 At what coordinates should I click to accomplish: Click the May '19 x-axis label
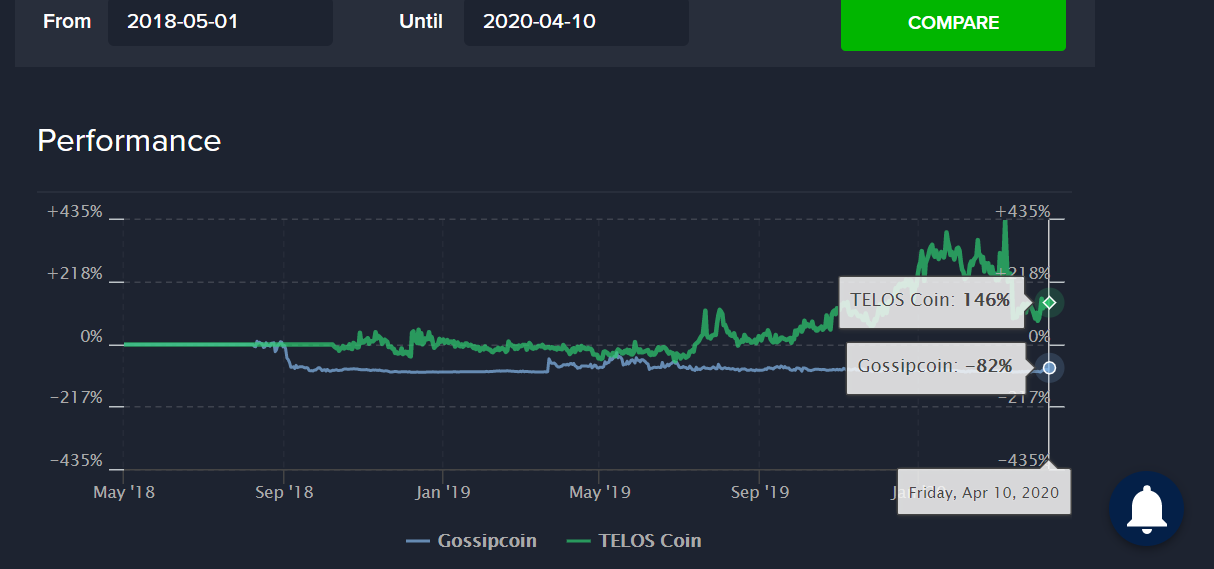point(598,492)
